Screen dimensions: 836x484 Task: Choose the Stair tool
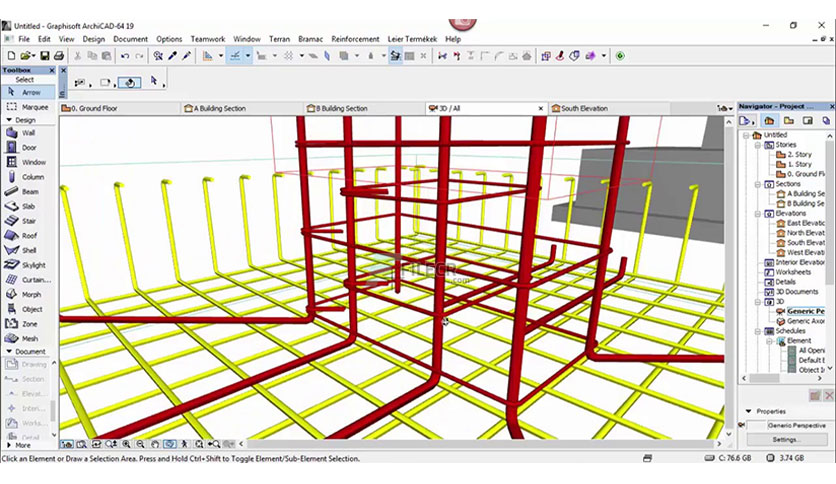(28, 221)
